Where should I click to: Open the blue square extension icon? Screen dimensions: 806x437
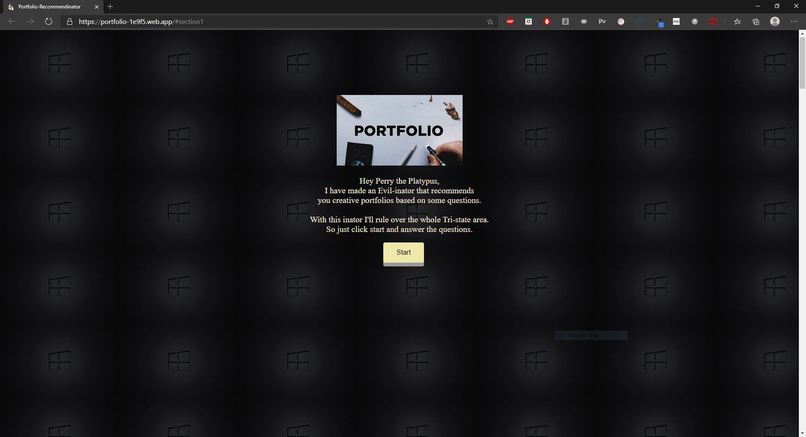660,23
